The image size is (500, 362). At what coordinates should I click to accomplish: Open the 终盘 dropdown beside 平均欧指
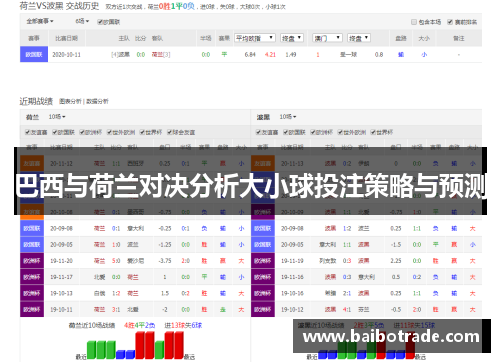click(292, 38)
